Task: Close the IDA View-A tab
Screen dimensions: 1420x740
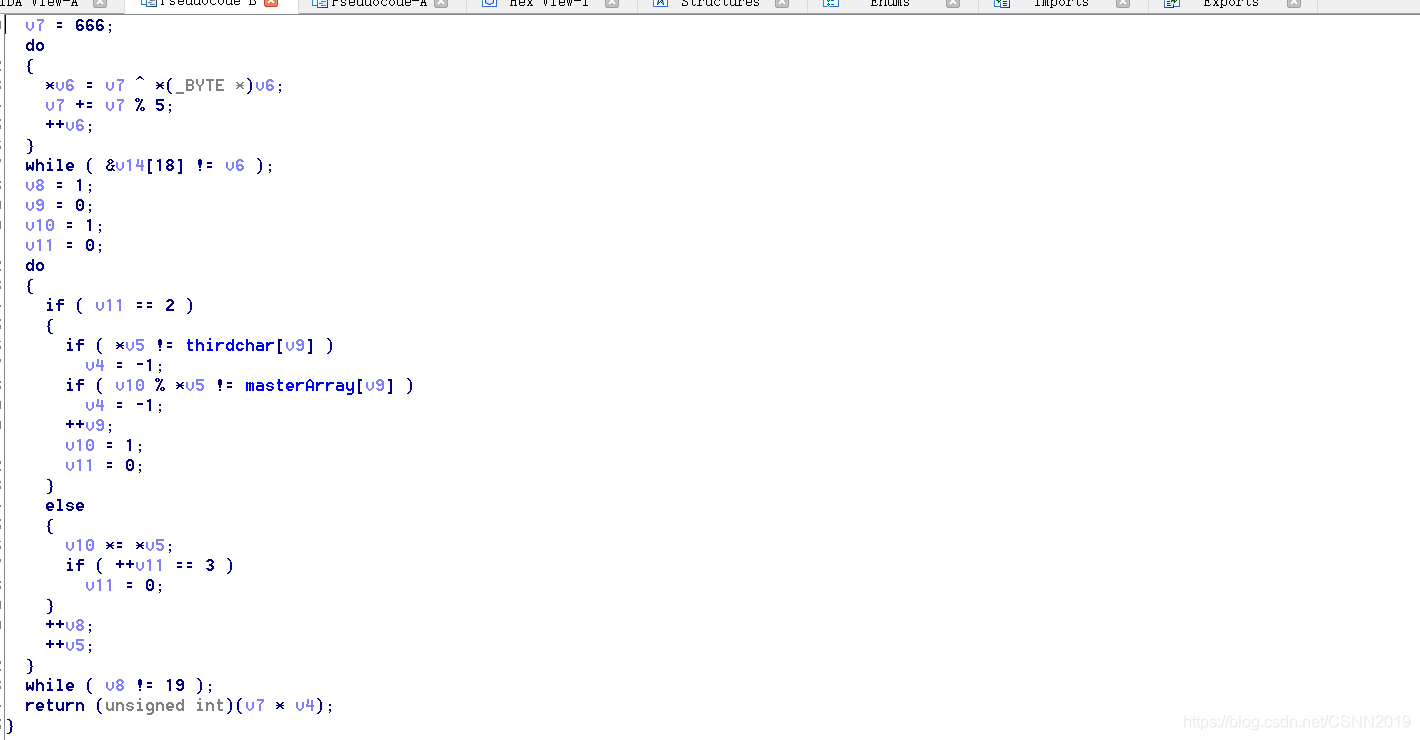Action: 100,4
